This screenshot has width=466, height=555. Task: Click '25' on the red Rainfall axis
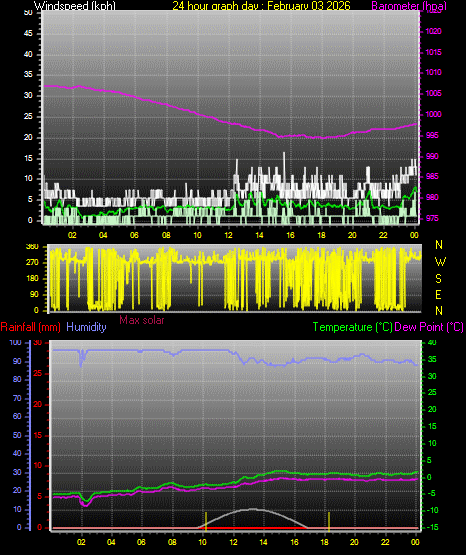(37, 373)
